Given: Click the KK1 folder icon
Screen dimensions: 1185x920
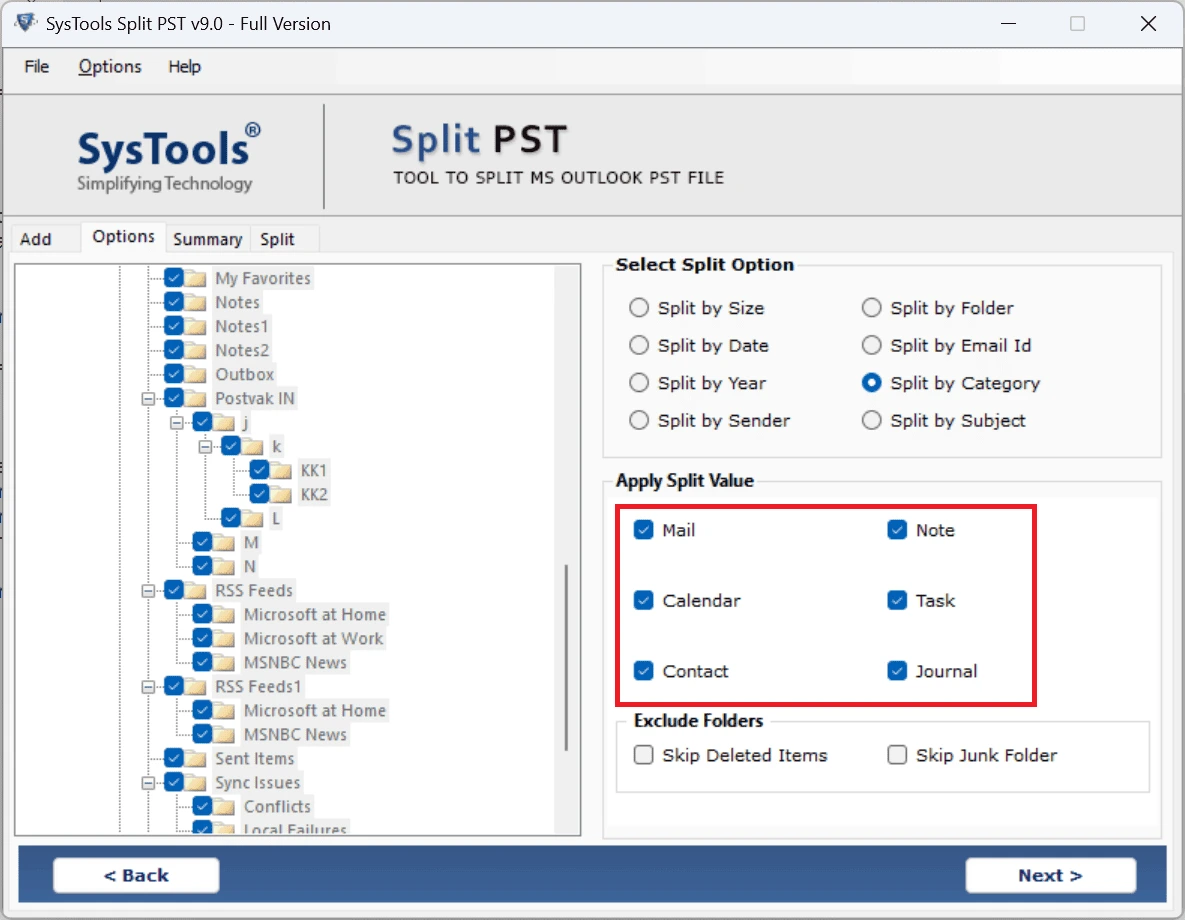Looking at the screenshot, I should [281, 470].
